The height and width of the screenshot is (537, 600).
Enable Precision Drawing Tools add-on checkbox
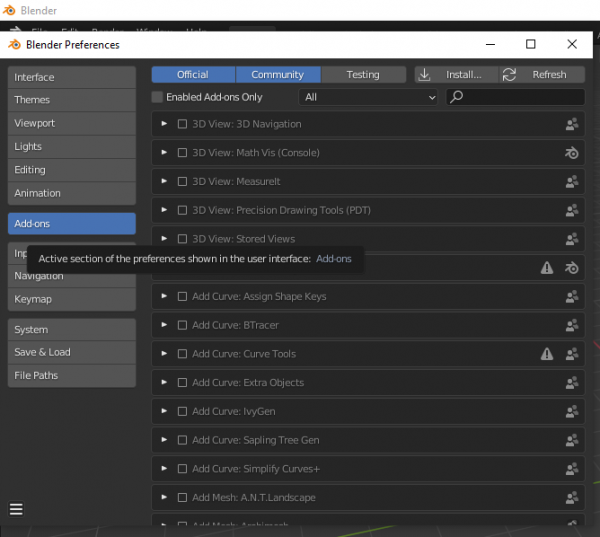coord(183,210)
